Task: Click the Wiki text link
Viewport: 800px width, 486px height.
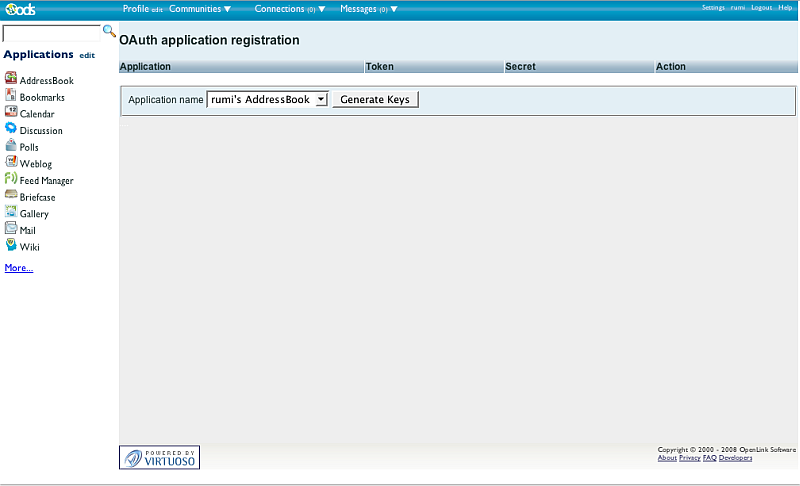Action: (30, 247)
